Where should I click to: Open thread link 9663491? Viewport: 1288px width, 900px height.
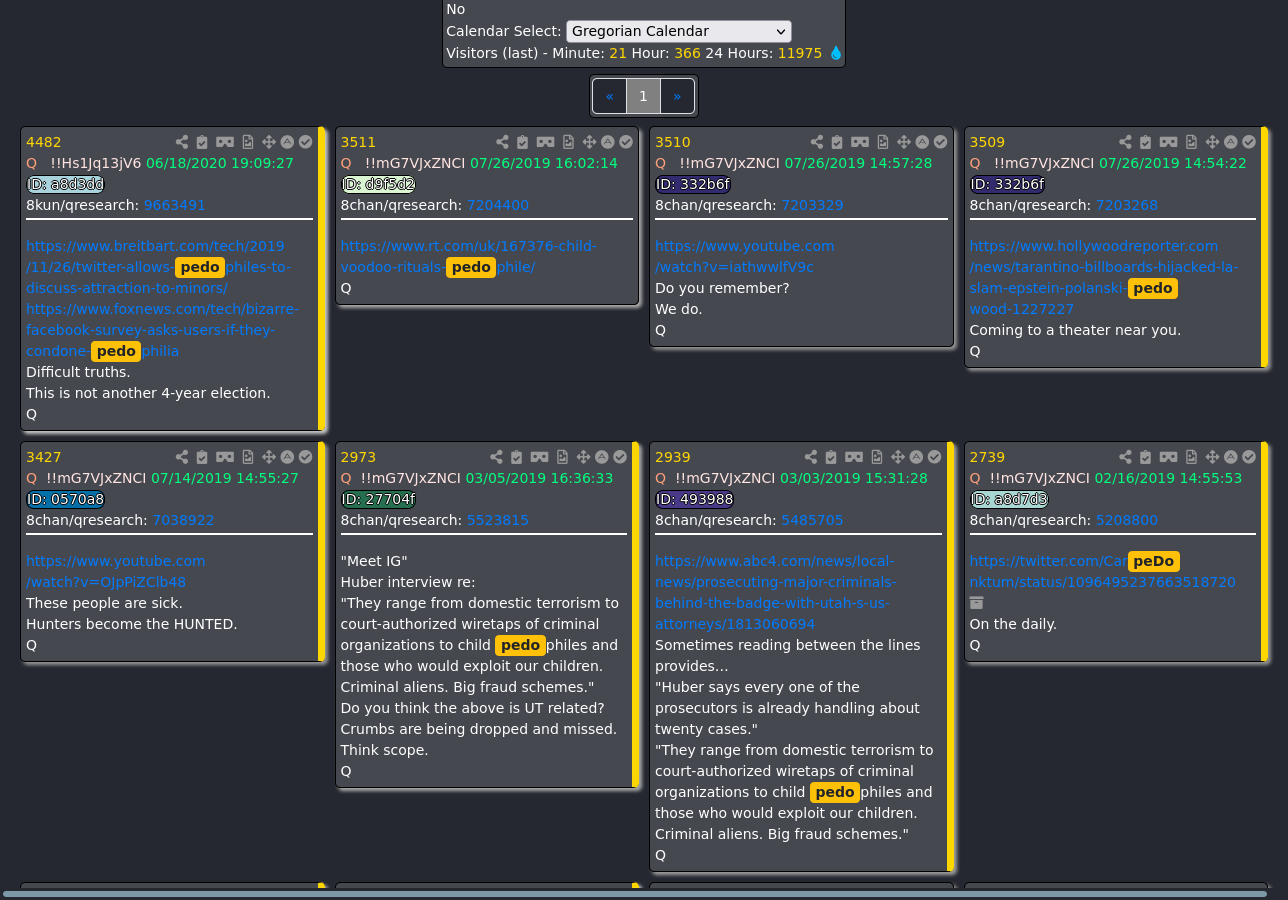coord(175,205)
